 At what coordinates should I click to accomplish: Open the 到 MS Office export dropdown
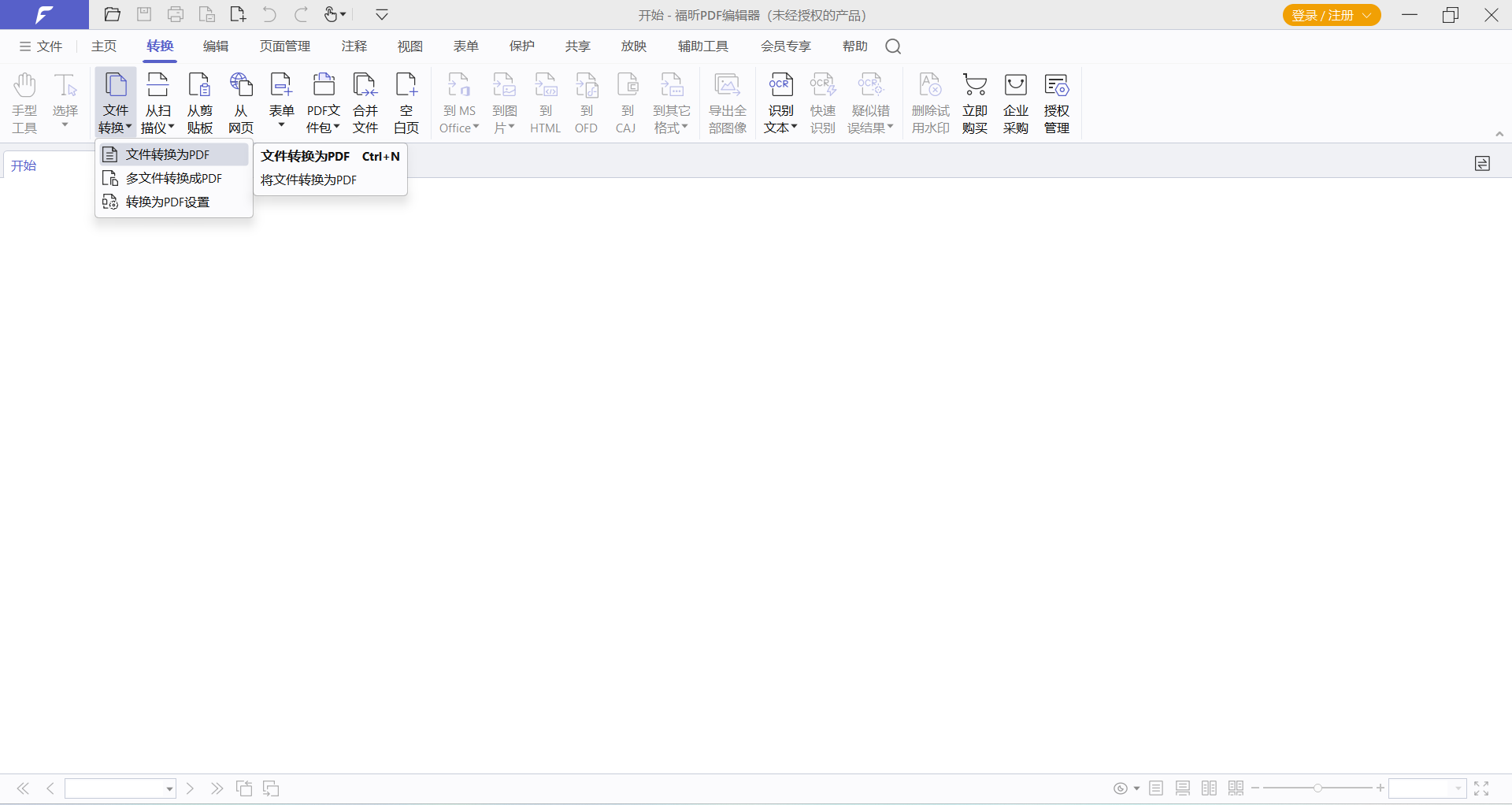point(459,103)
